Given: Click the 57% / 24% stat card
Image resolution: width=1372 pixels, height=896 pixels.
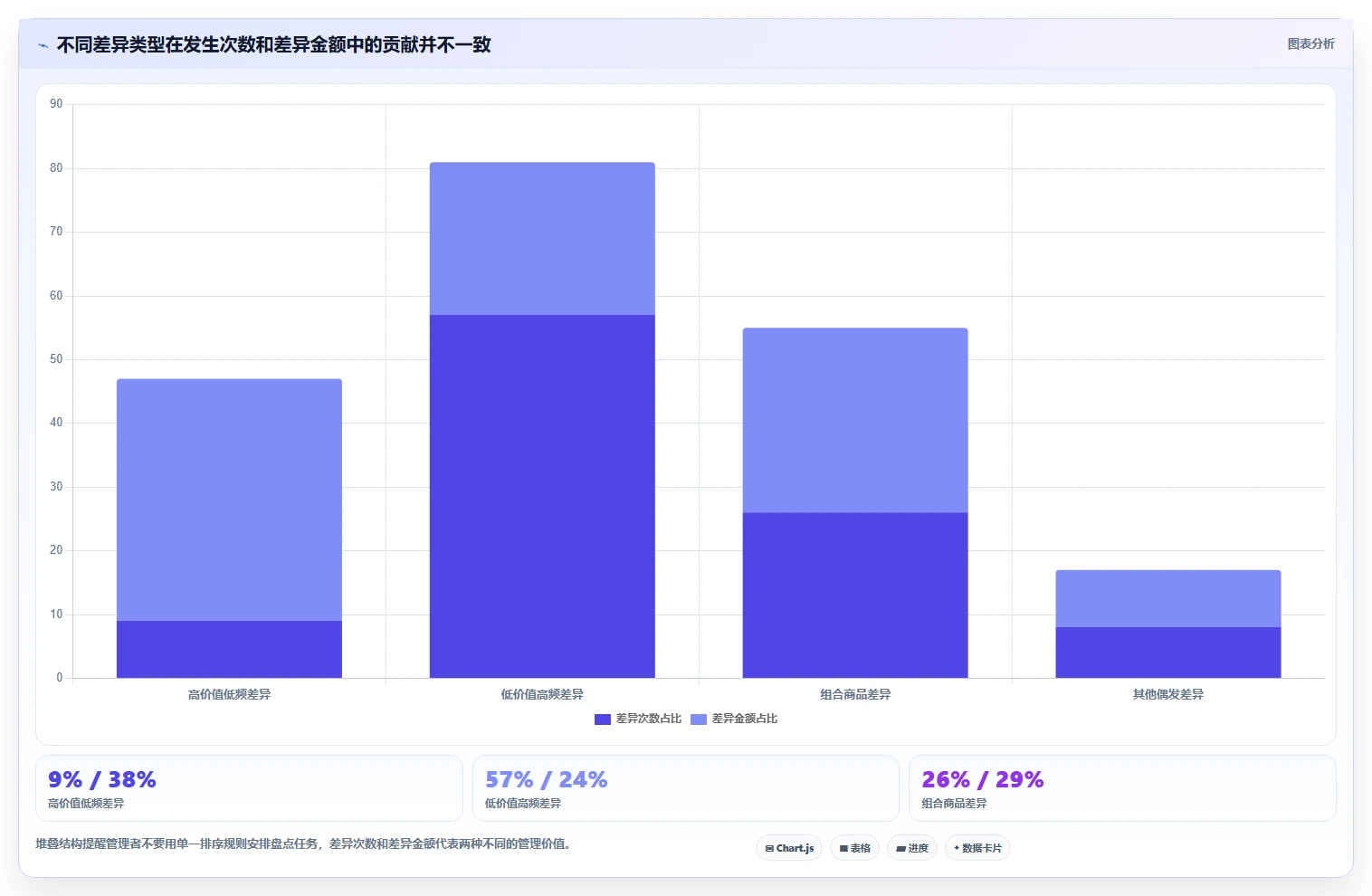Looking at the screenshot, I should pyautogui.click(x=686, y=788).
